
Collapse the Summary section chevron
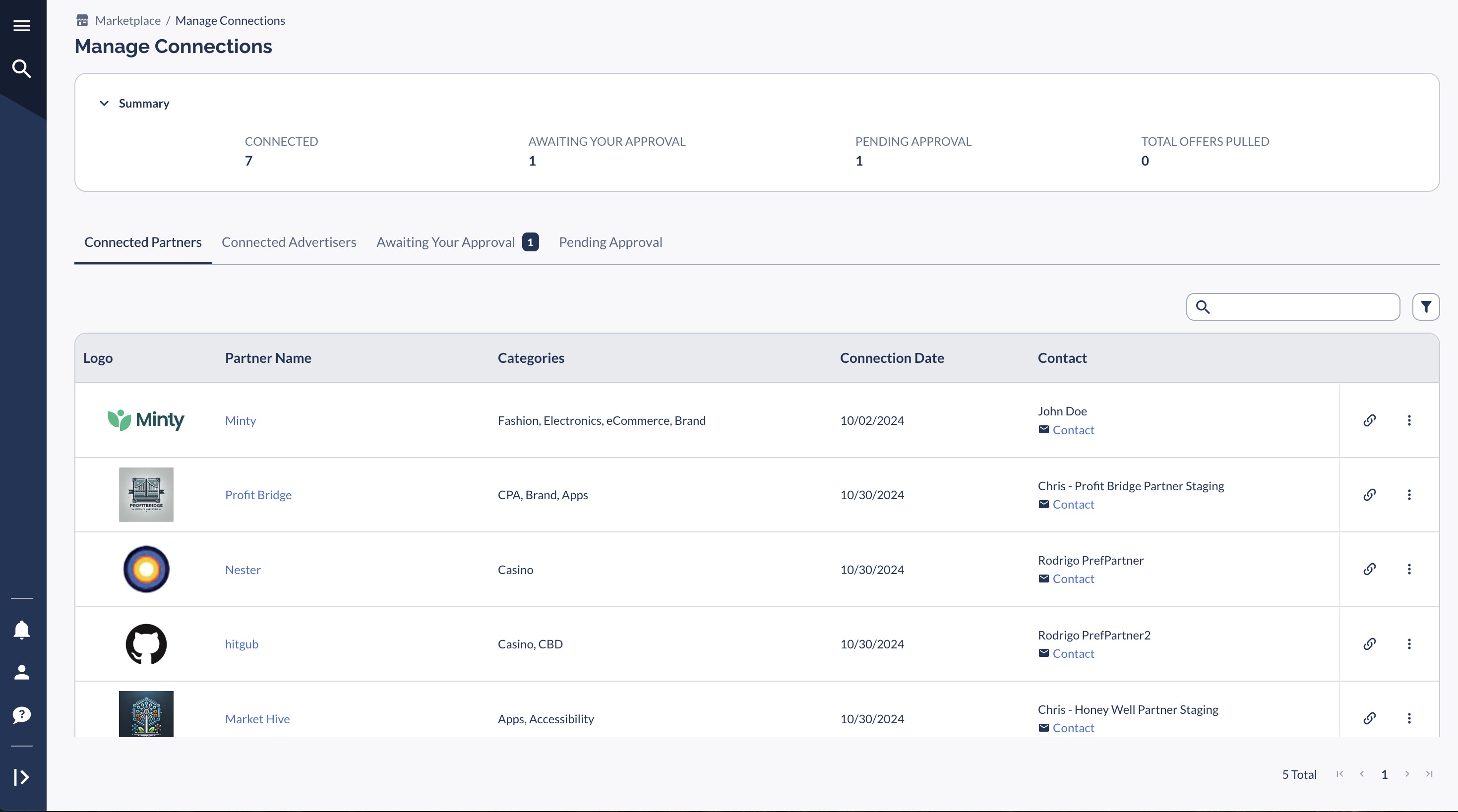[104, 103]
